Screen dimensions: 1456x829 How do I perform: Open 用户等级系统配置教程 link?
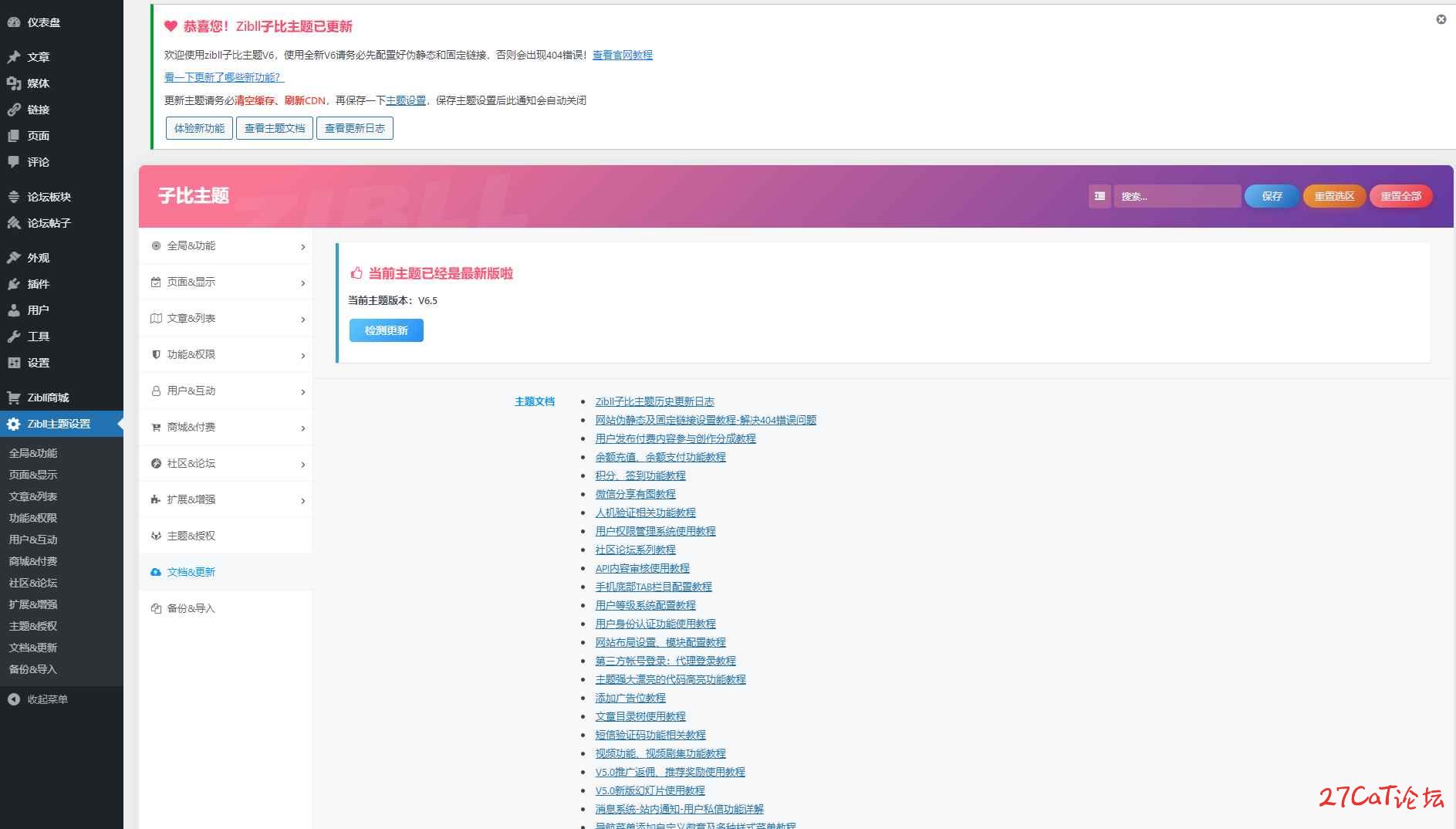(645, 605)
